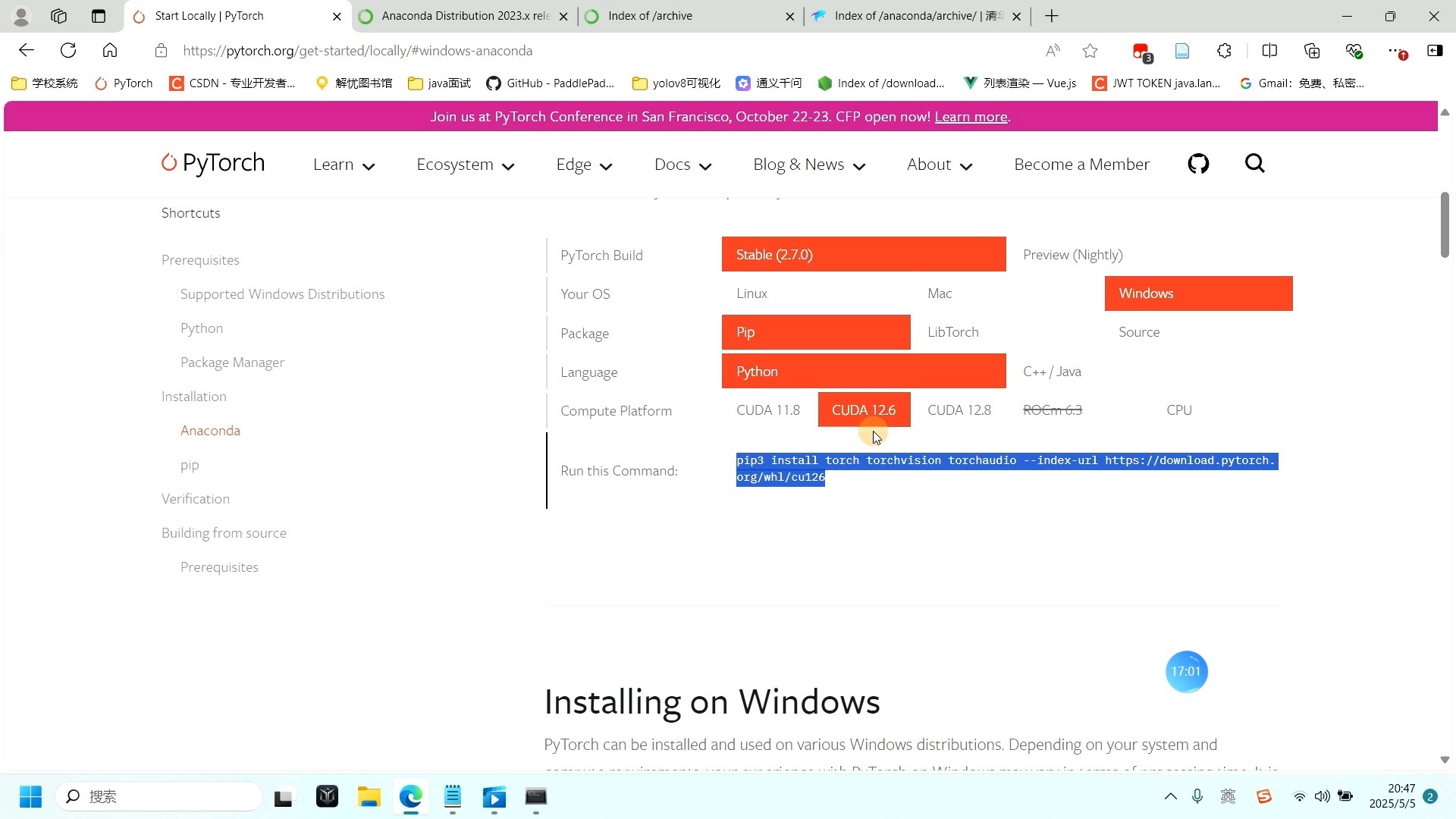Open split screen icon in toolbar
Screen dimensions: 1456x819
pyautogui.click(x=1269, y=51)
